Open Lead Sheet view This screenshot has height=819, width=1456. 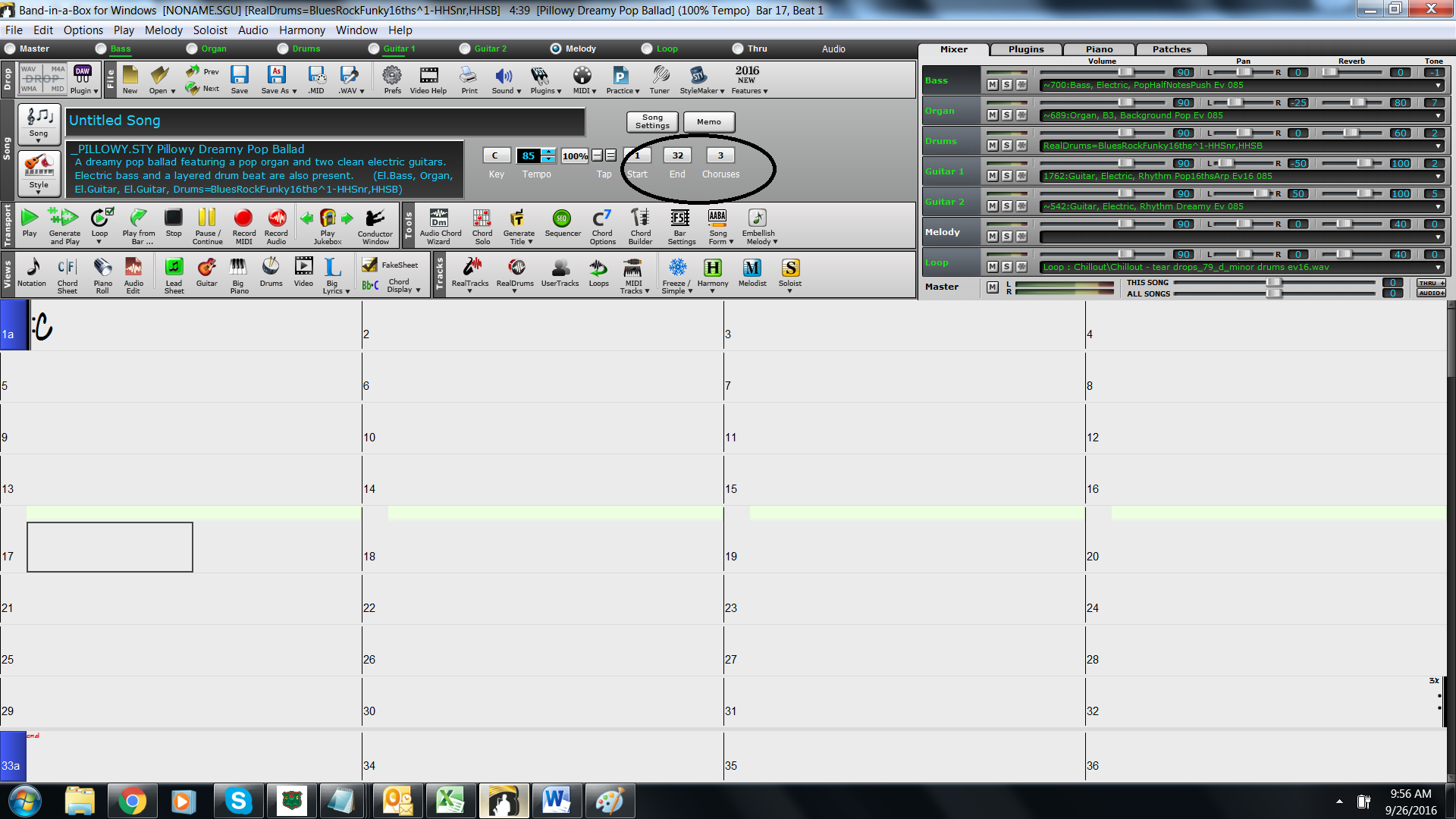tap(174, 275)
